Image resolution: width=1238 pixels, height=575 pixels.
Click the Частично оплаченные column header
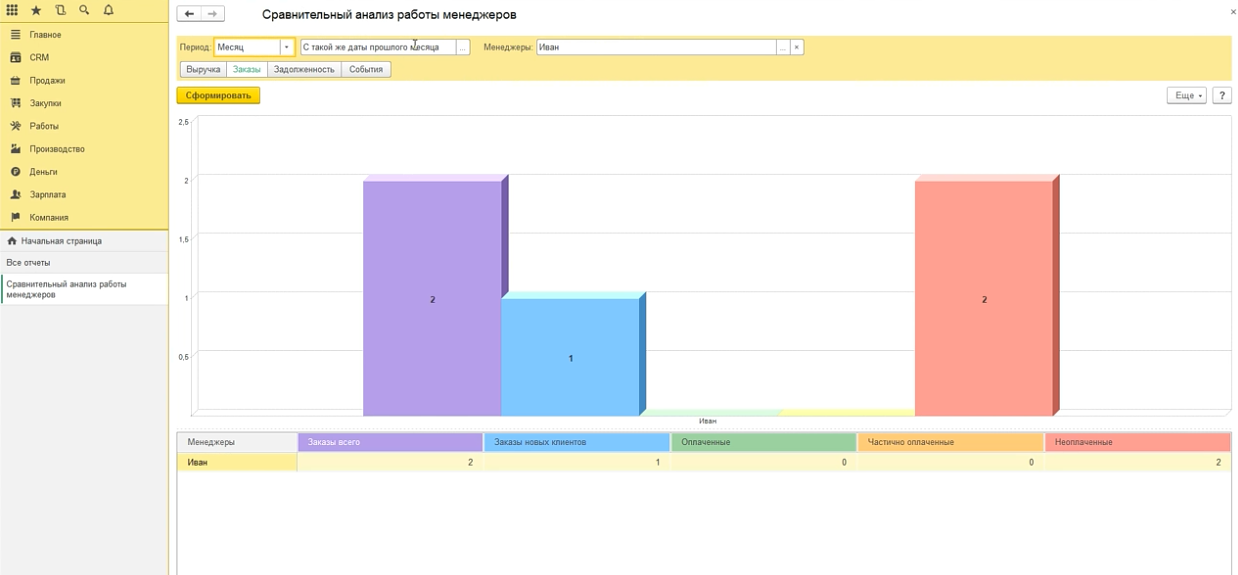coord(951,442)
